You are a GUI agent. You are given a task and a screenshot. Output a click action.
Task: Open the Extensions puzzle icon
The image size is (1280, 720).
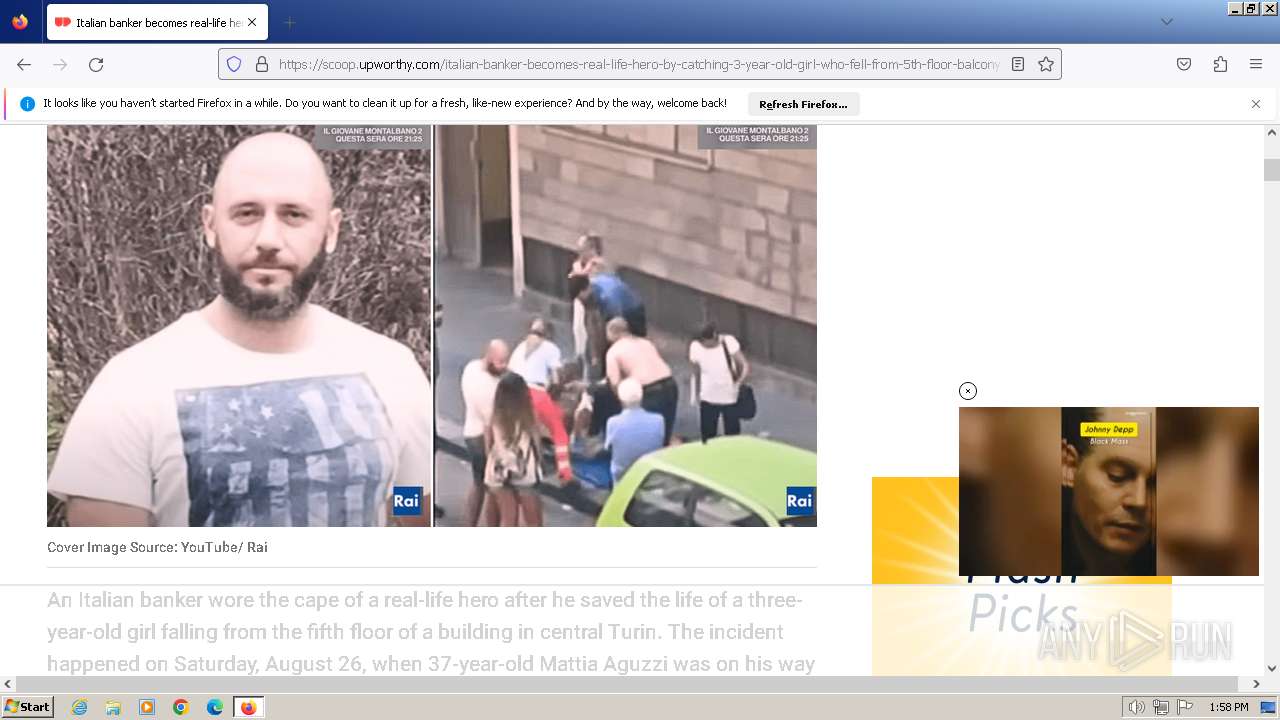pos(1220,64)
